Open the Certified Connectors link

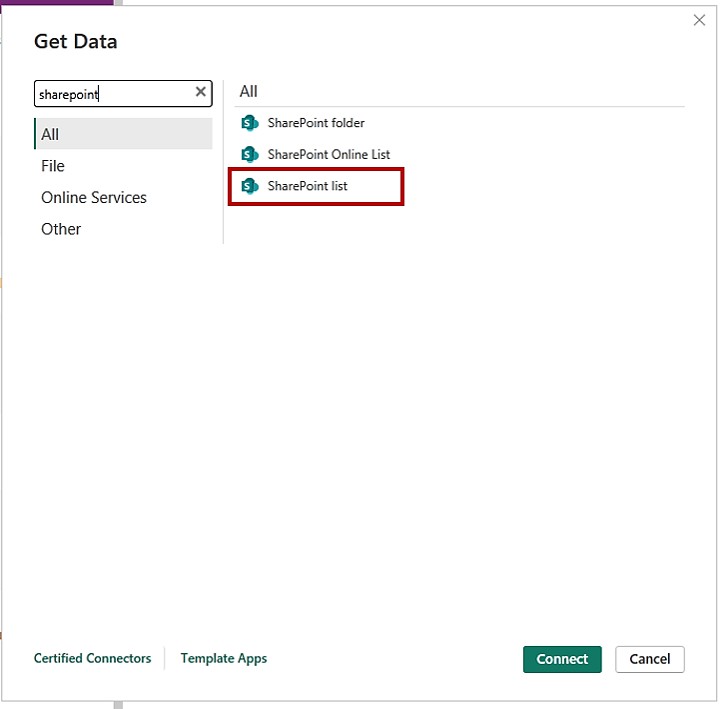tap(92, 658)
